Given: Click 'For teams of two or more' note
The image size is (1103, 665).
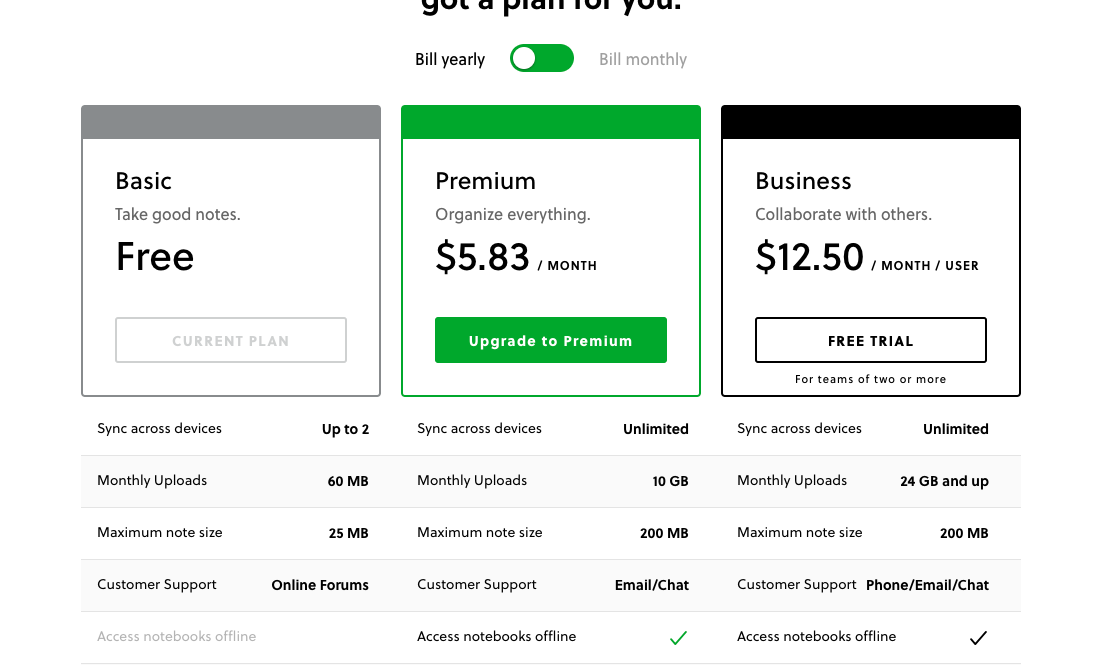Looking at the screenshot, I should click(870, 379).
